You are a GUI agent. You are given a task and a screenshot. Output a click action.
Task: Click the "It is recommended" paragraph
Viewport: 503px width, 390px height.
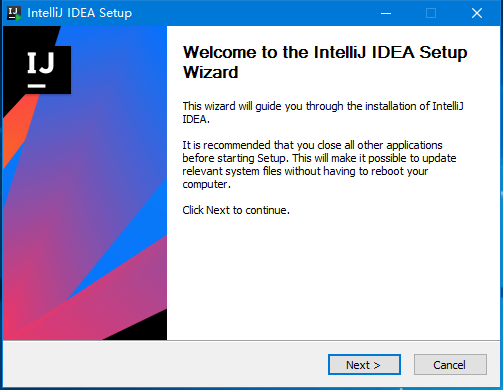click(319, 164)
